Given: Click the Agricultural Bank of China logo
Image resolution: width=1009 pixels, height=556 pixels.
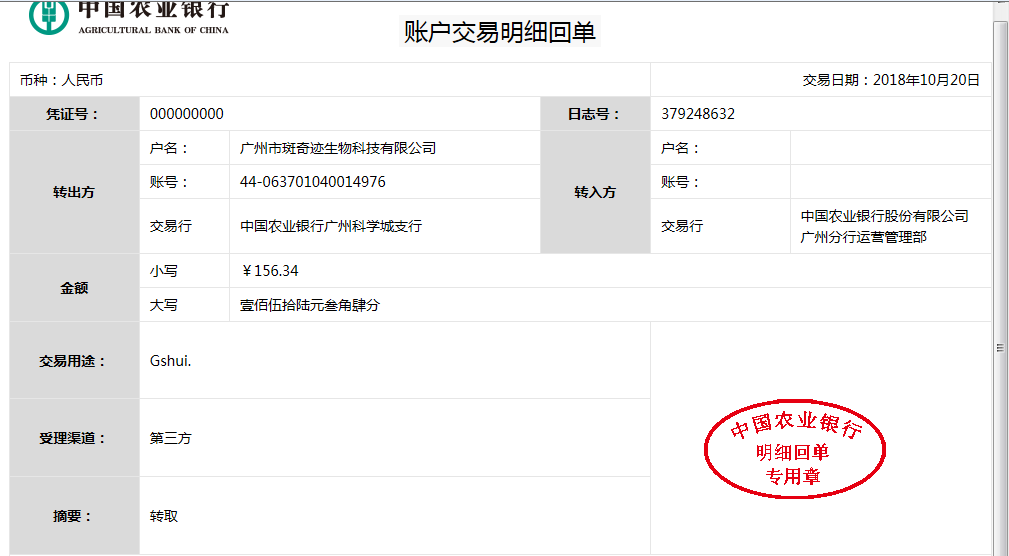Looking at the screenshot, I should coord(129,17).
